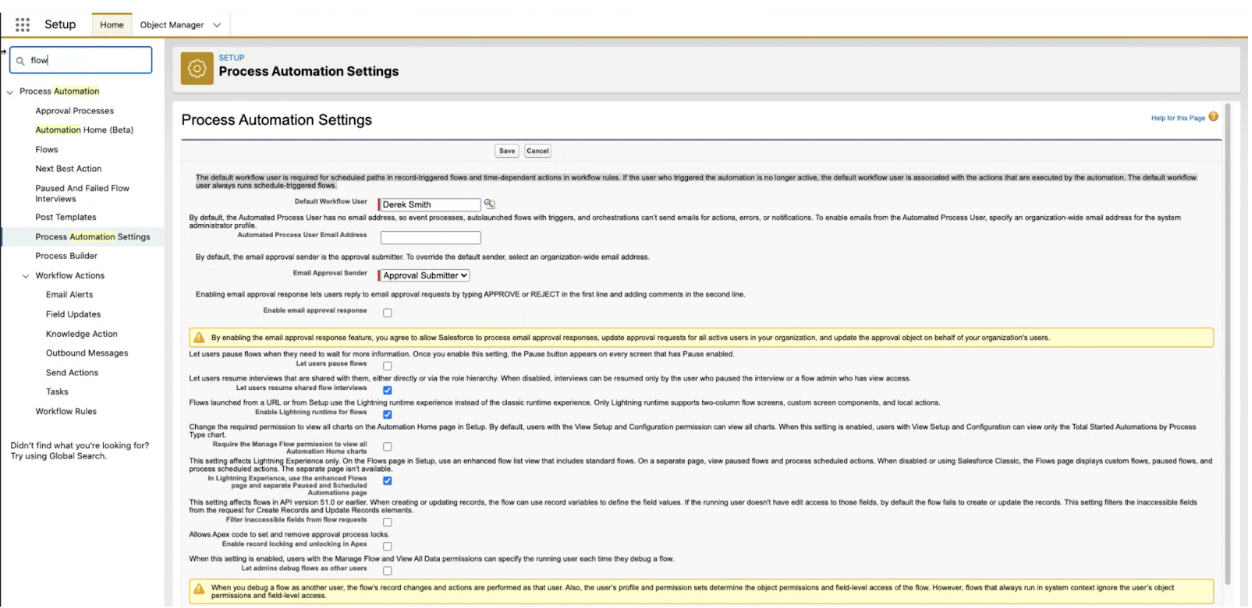The height and width of the screenshot is (608, 1252).
Task: Collapse the Workflow Actions subsection
Action: [26, 276]
